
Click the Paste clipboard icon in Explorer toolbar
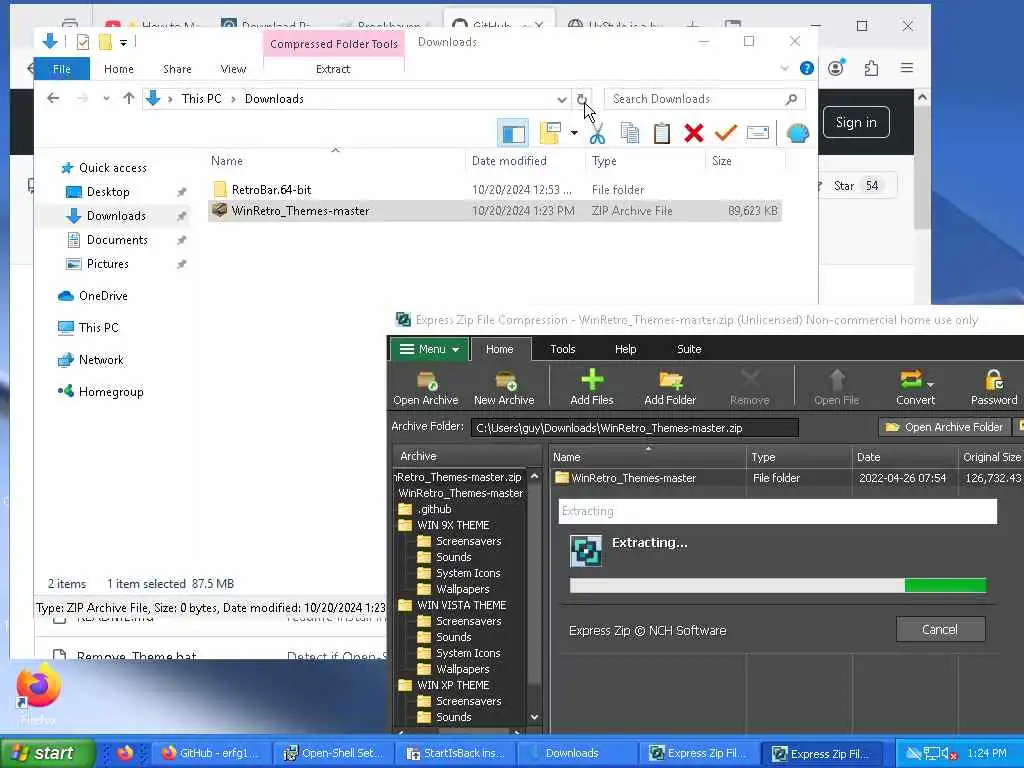point(662,133)
